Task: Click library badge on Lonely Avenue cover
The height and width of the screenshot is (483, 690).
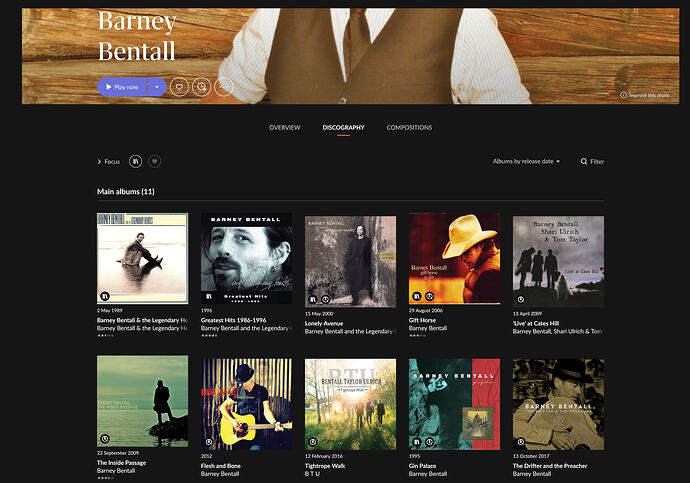Action: pyautogui.click(x=313, y=300)
